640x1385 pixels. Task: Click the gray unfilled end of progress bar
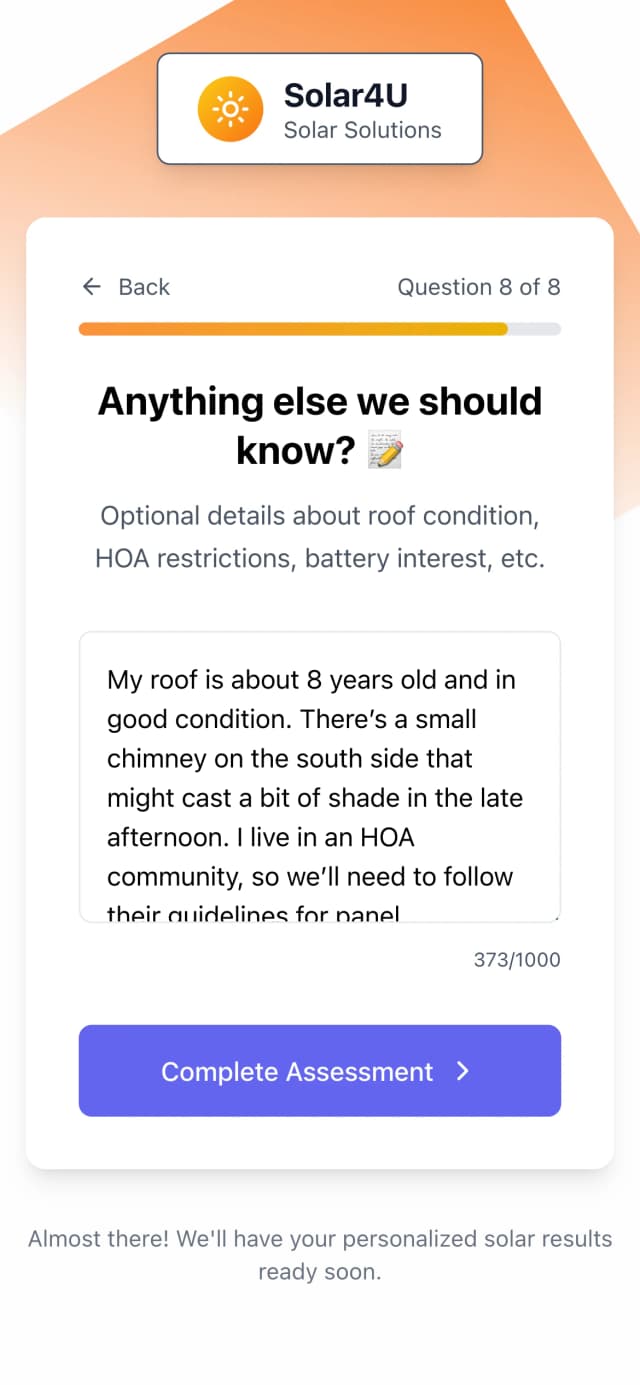tap(534, 329)
